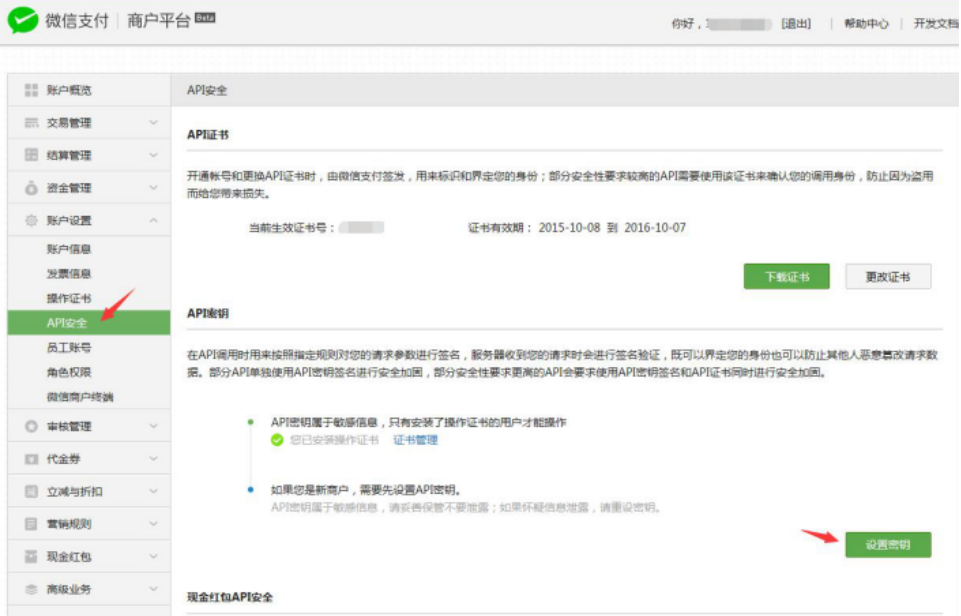Screen dimensions: 961x616
Task: Open the 证书管理 link
Action: click(415, 440)
